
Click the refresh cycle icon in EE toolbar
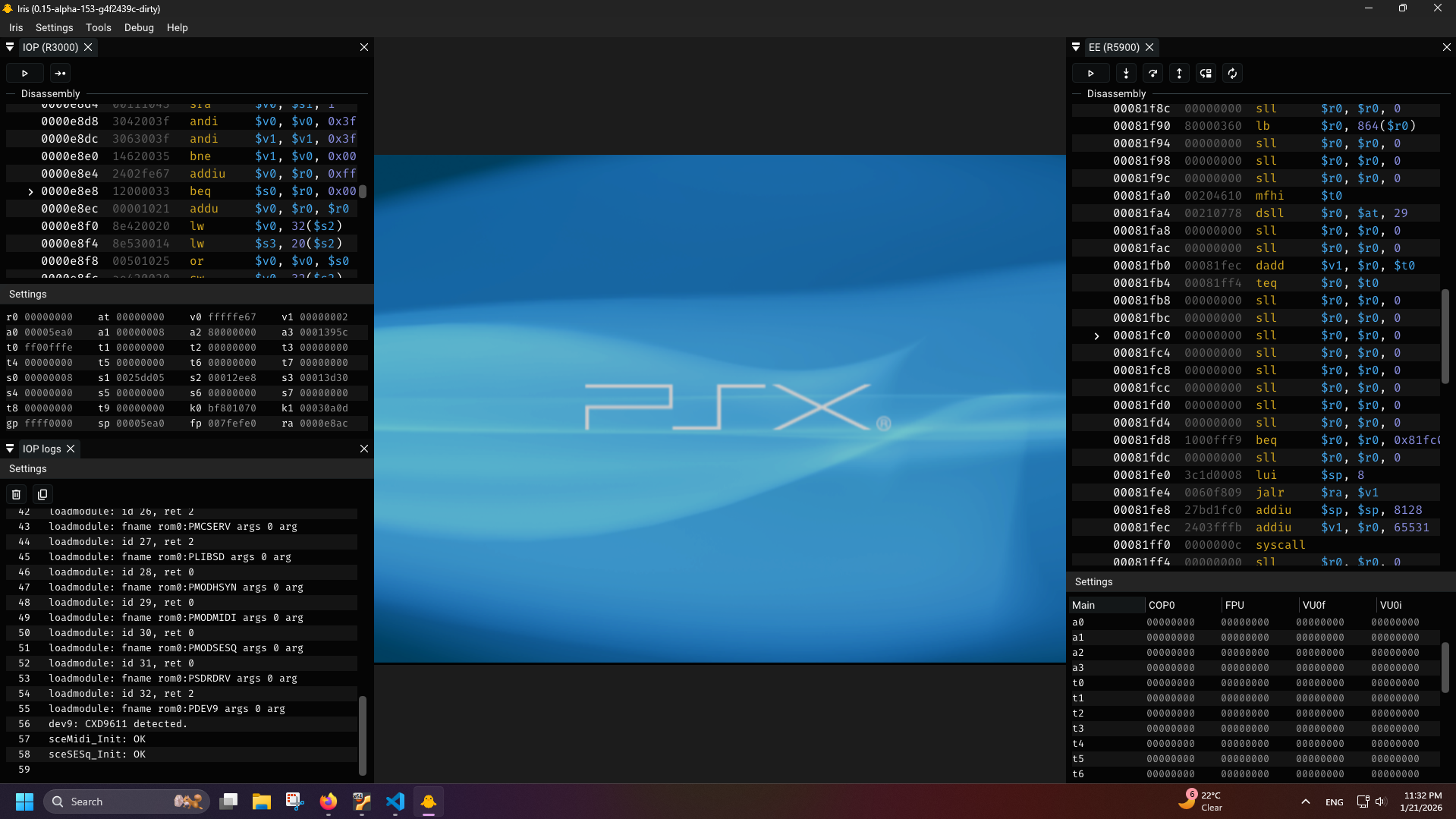(1232, 74)
